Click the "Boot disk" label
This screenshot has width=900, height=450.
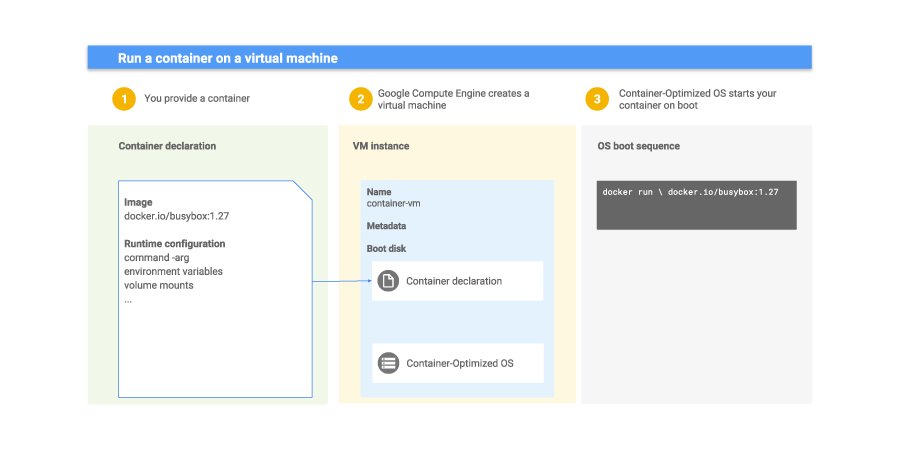click(x=386, y=249)
